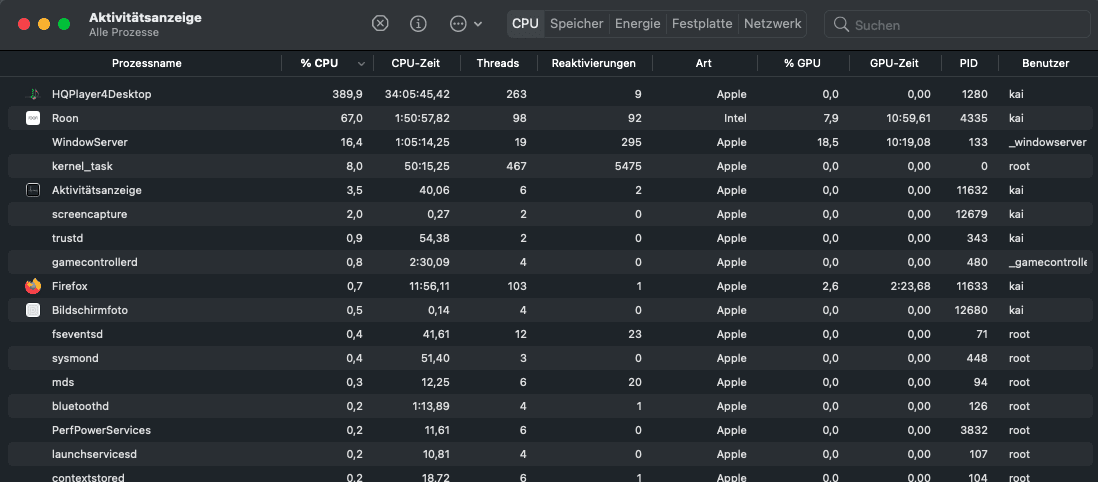Screen dimensions: 1098x482
Task: Sort by the % CPU column header
Action: tap(319, 63)
